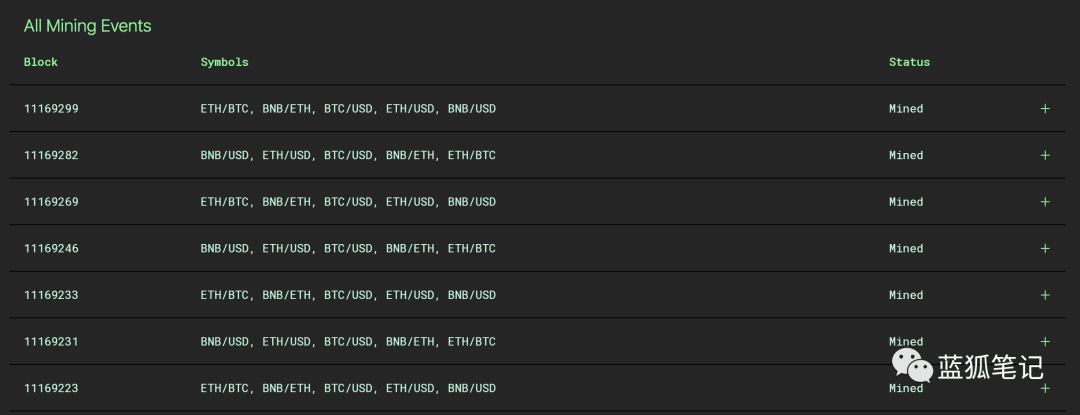Viewport: 1080px width, 415px height.
Task: Open plus icon for block 11169223
Action: [x=1045, y=388]
